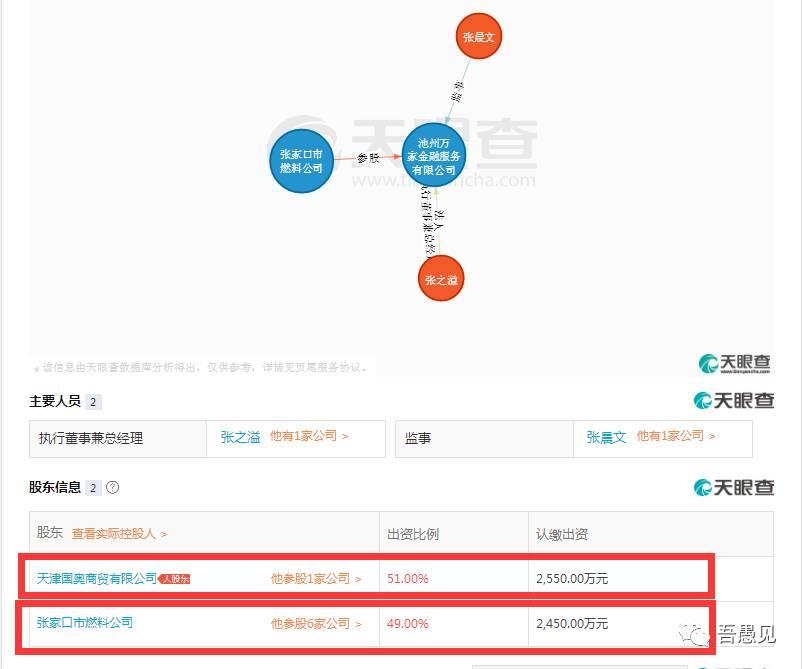Screen dimensions: 802x669
Task: Open 天津国奥商贸有限公司 shareholder link
Action: click(x=97, y=578)
